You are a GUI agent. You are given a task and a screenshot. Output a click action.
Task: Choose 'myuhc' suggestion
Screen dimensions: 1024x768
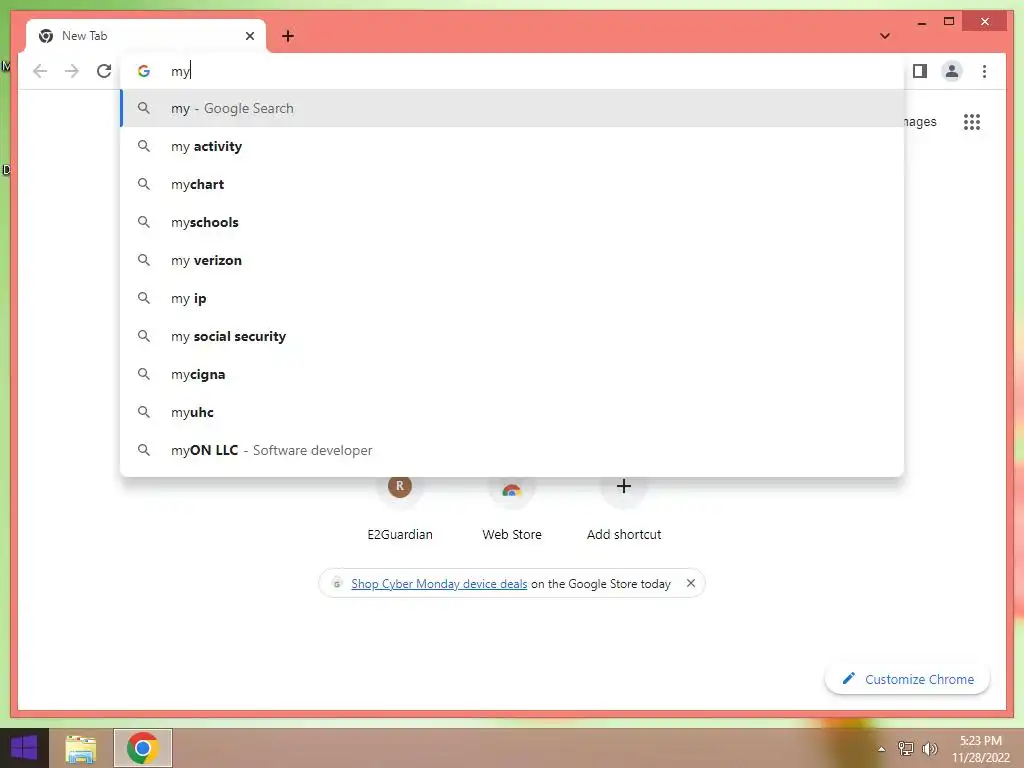click(512, 412)
